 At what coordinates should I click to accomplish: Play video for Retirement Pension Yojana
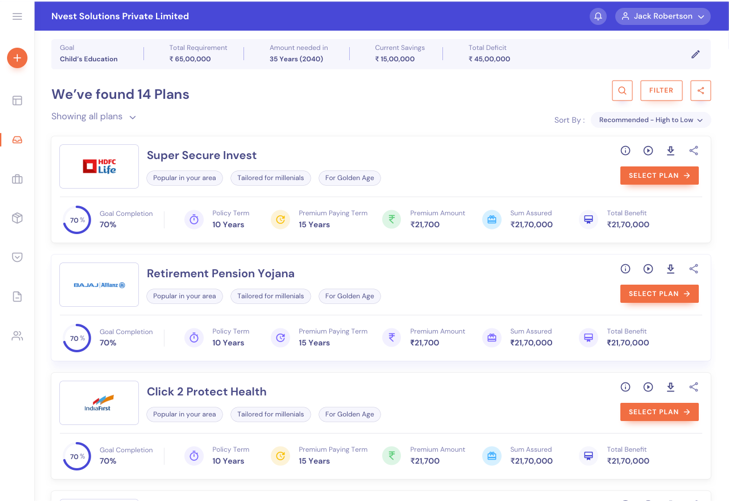(x=648, y=269)
